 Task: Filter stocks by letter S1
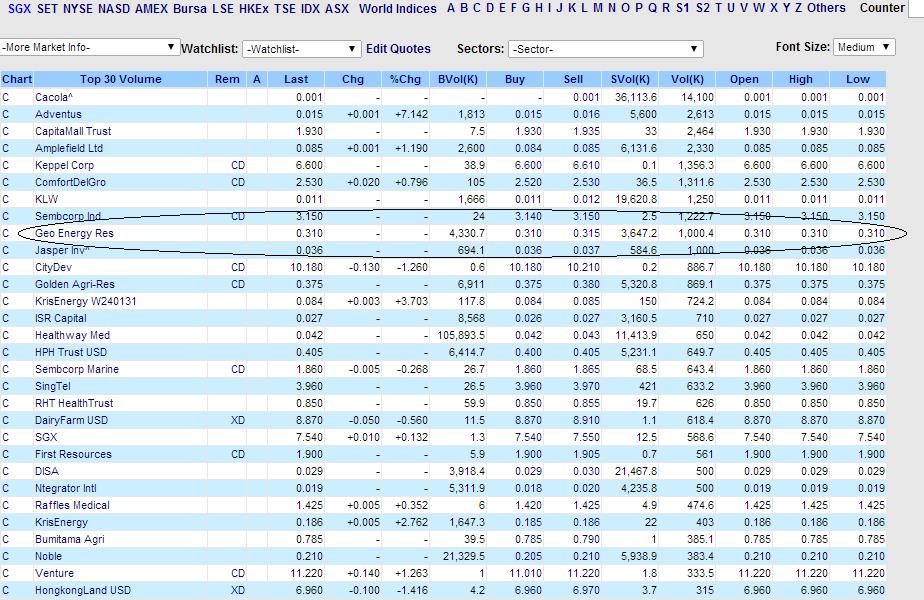[682, 8]
